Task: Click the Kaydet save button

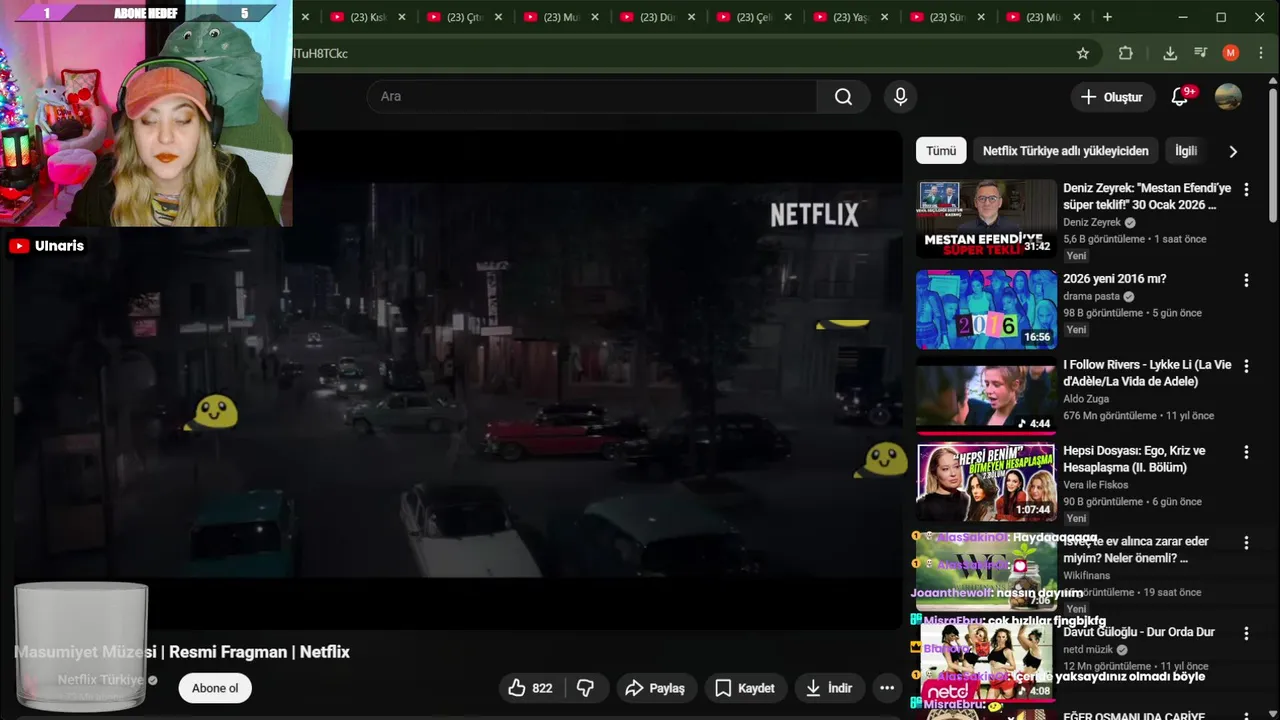Action: 744,688
